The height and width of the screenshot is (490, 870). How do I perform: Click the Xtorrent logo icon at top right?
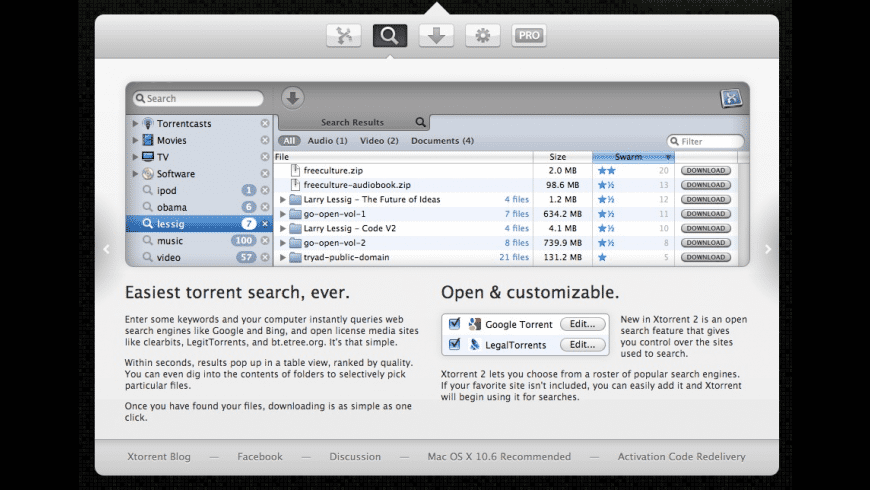coord(731,98)
